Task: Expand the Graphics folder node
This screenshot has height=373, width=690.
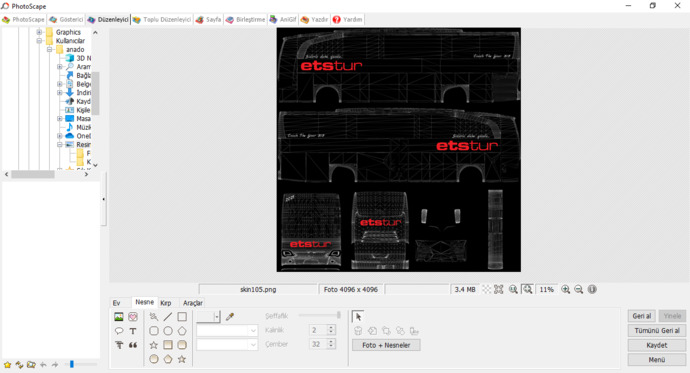Action: [39, 32]
